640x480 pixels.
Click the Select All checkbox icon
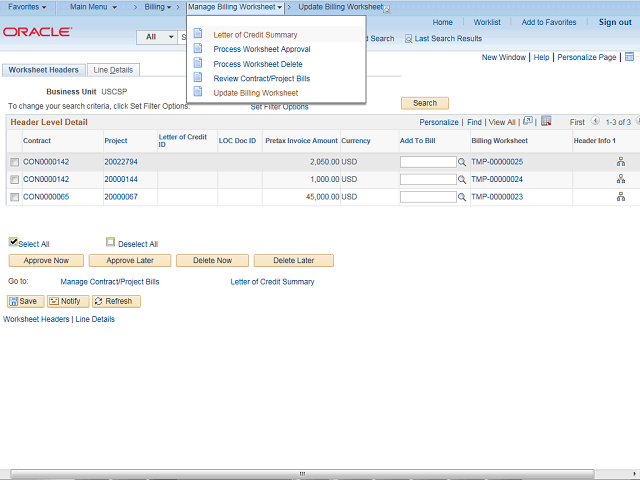pyautogui.click(x=13, y=242)
